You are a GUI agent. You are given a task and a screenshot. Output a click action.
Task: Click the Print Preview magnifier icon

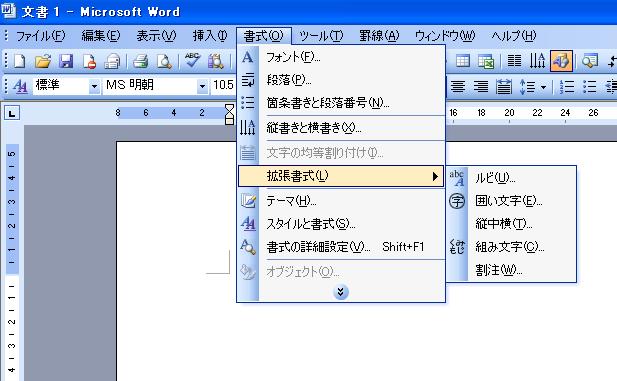point(164,61)
